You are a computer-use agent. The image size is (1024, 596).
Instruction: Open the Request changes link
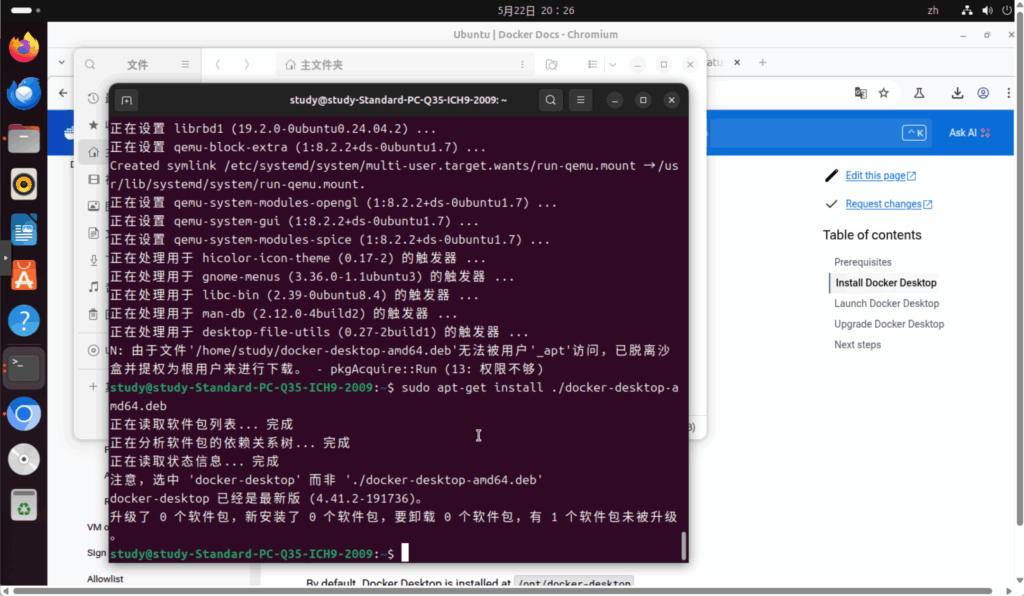click(x=888, y=204)
